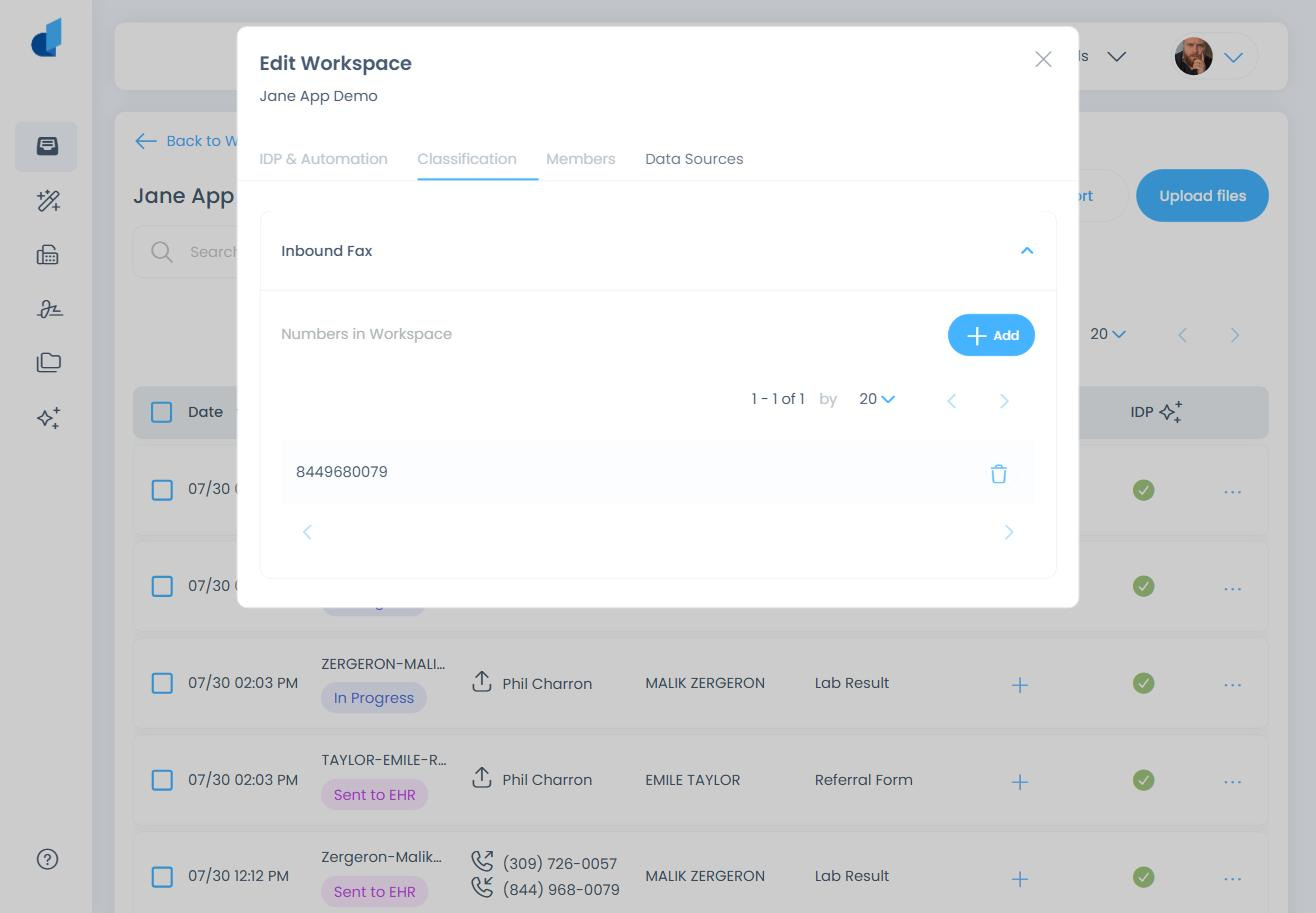The image size is (1316, 913).
Task: Click the right arrow below the 8449680079 row
Action: [x=1008, y=532]
